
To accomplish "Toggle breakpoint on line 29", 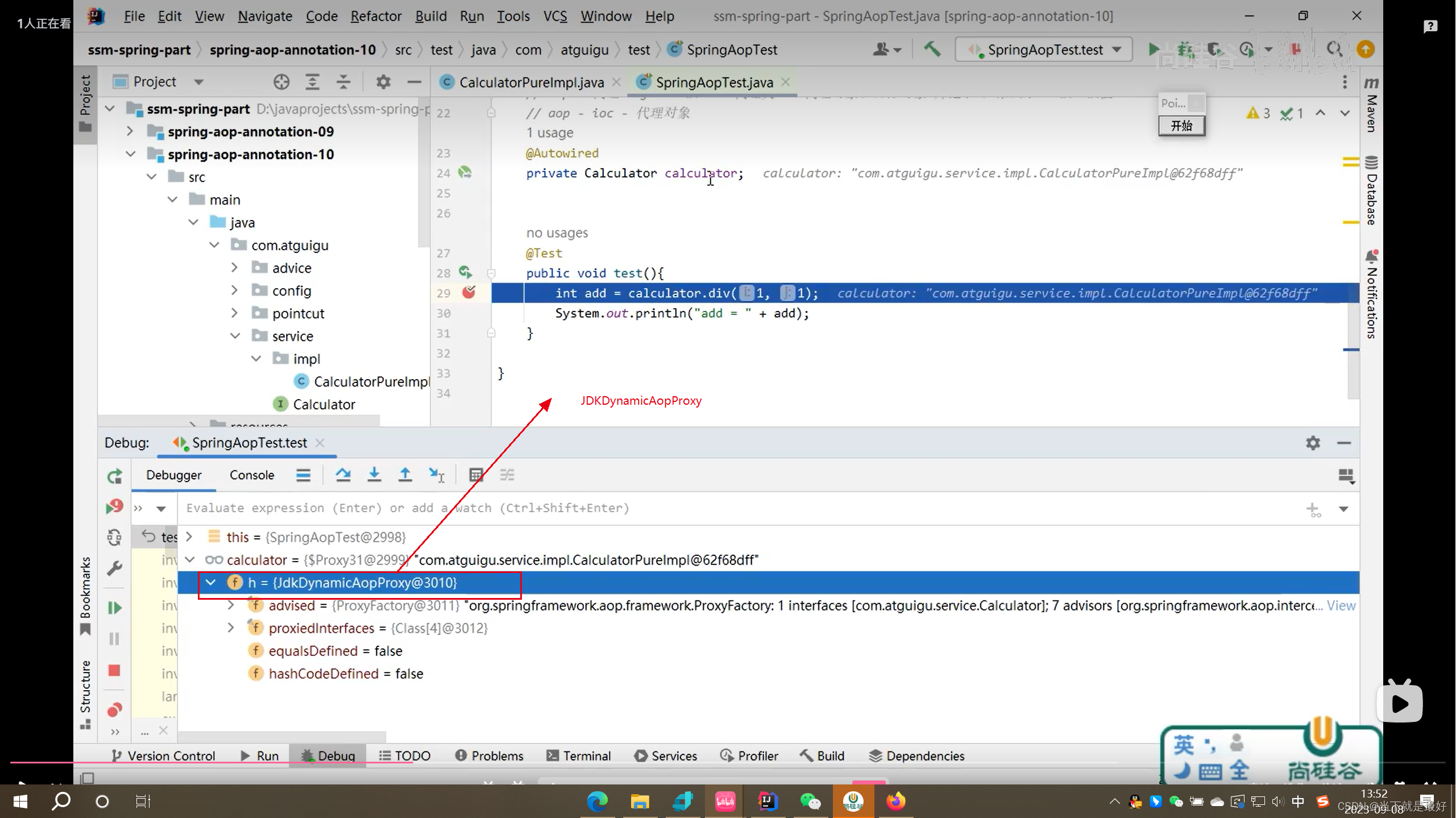I will [x=468, y=293].
